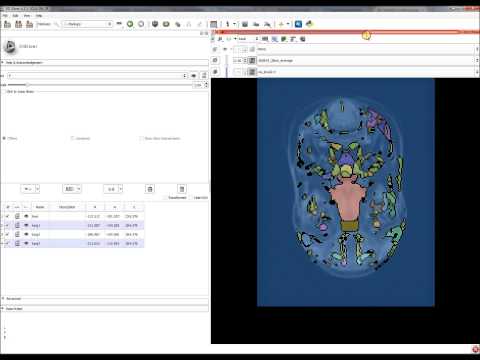Screen dimensions: 480x360
Task: Go to next module arrow icon
Action: [141, 24]
